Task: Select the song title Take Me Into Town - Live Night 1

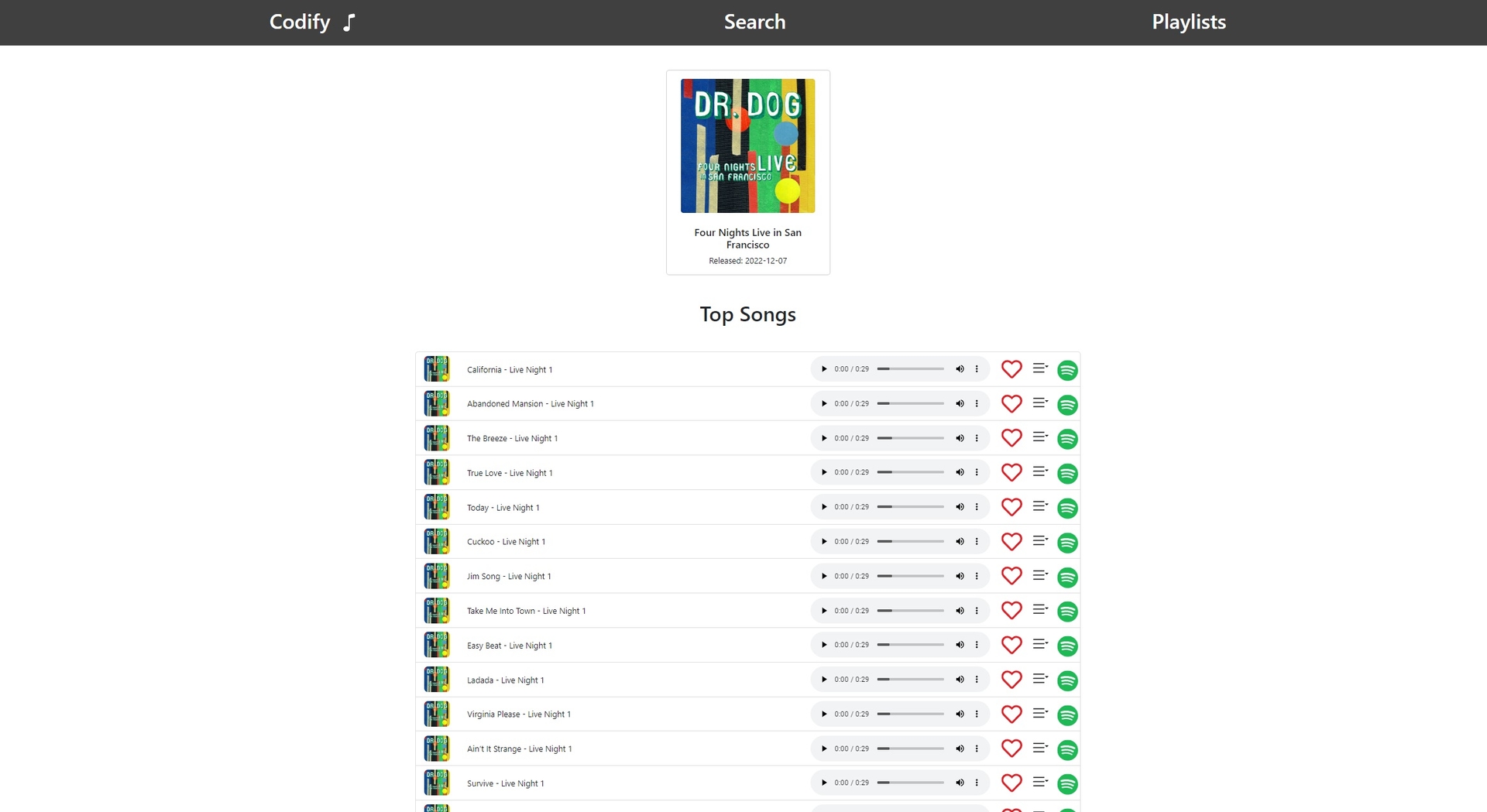Action: [526, 612]
